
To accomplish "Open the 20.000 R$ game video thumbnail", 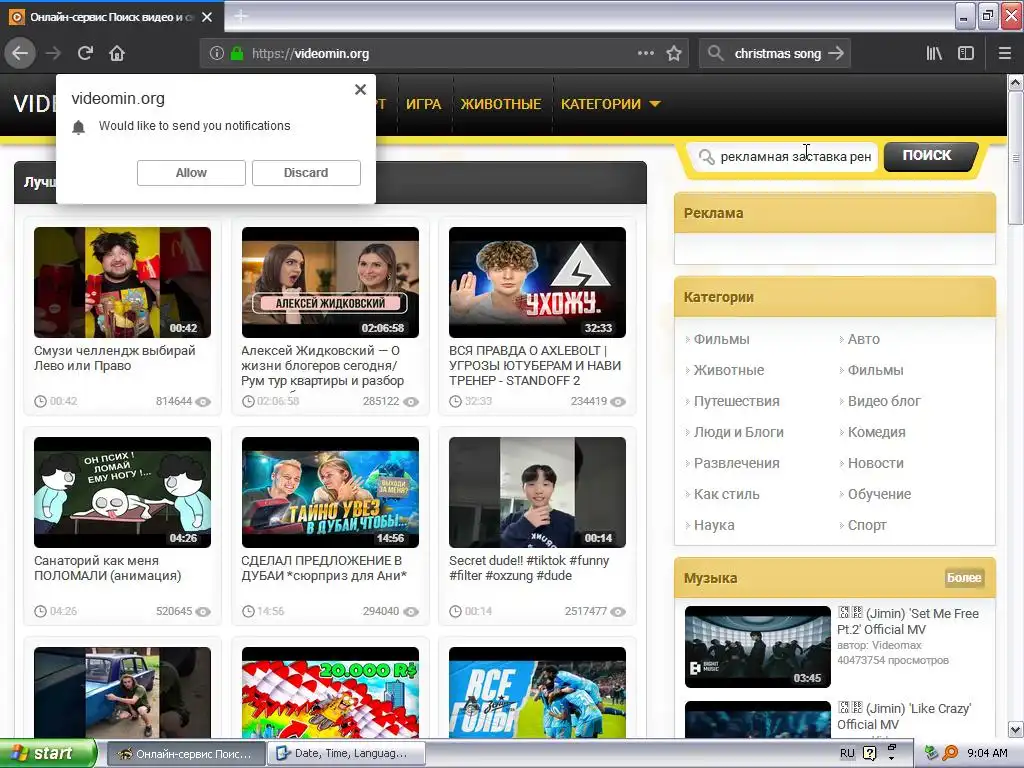I will point(330,692).
